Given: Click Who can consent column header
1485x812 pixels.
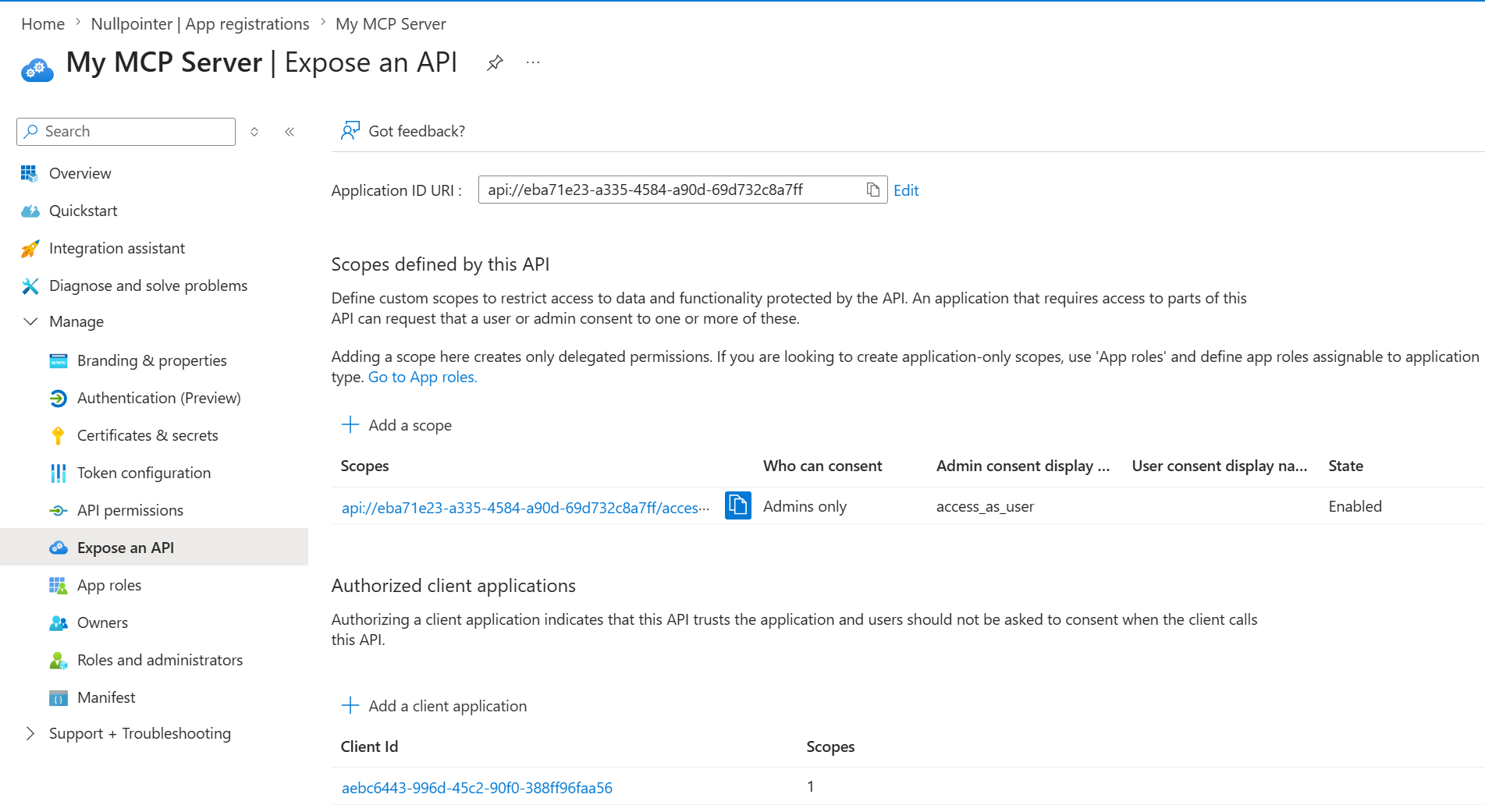Looking at the screenshot, I should point(822,466).
